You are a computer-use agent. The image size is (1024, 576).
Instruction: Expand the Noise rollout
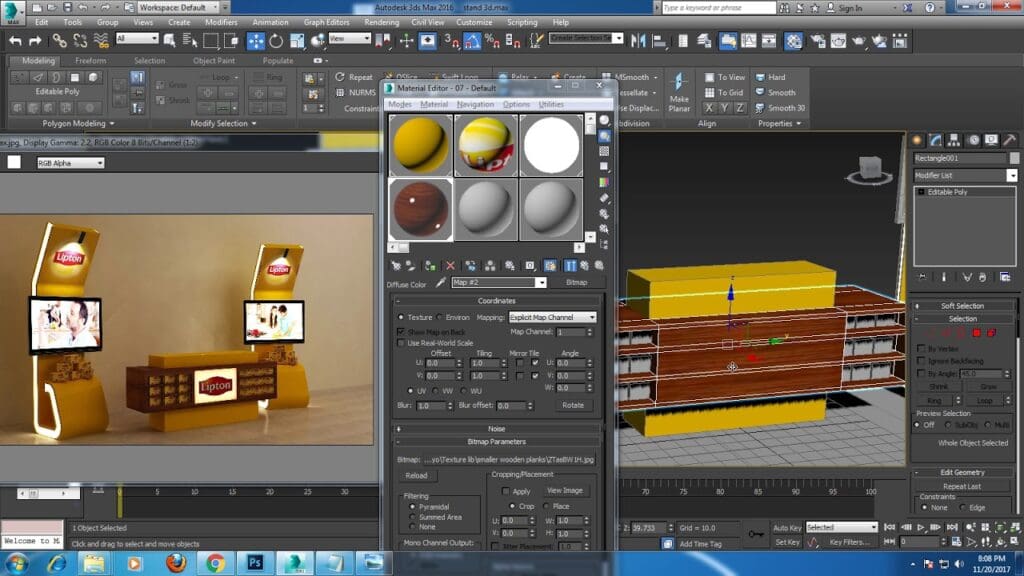tap(497, 429)
